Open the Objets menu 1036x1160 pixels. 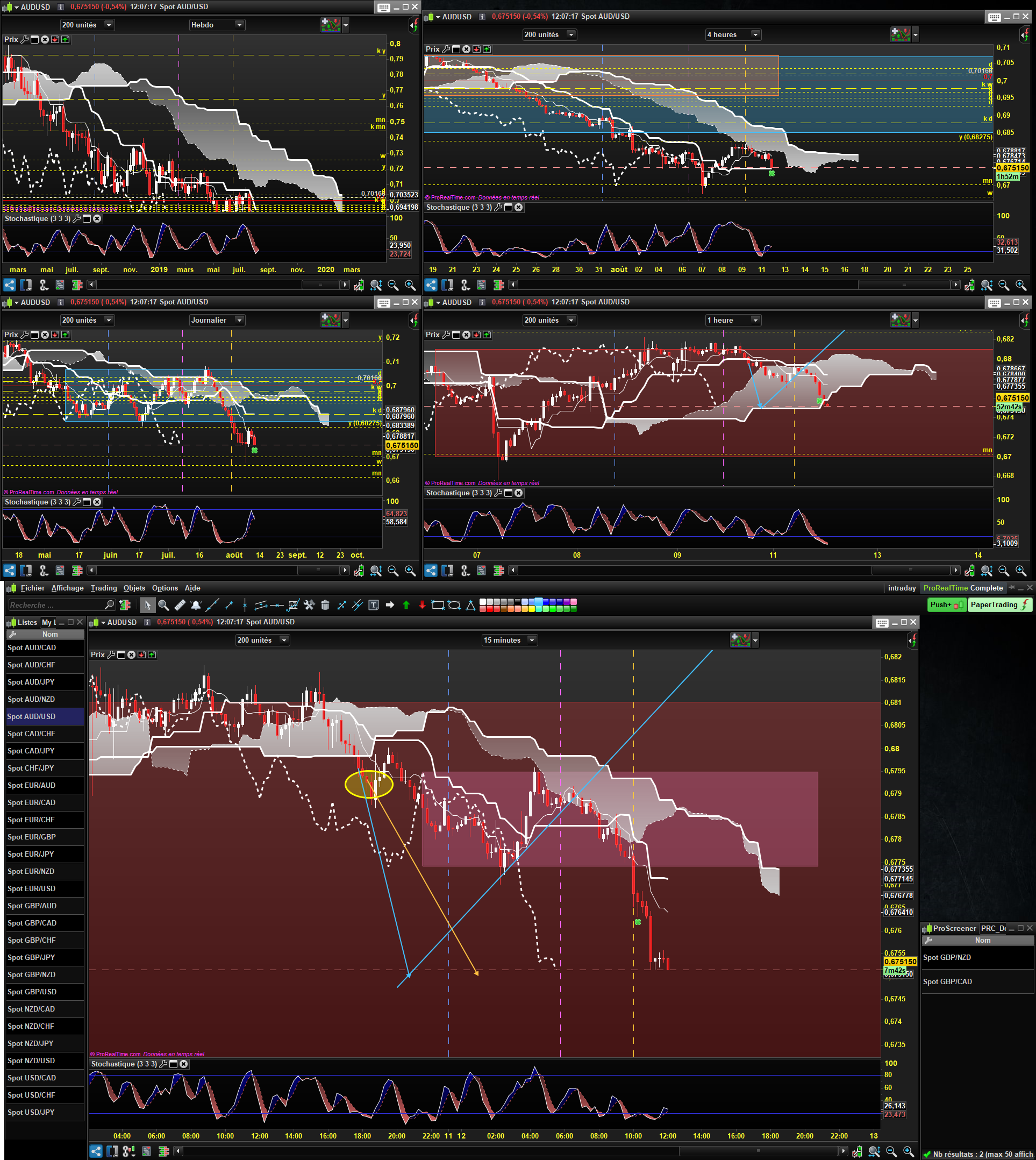[134, 588]
